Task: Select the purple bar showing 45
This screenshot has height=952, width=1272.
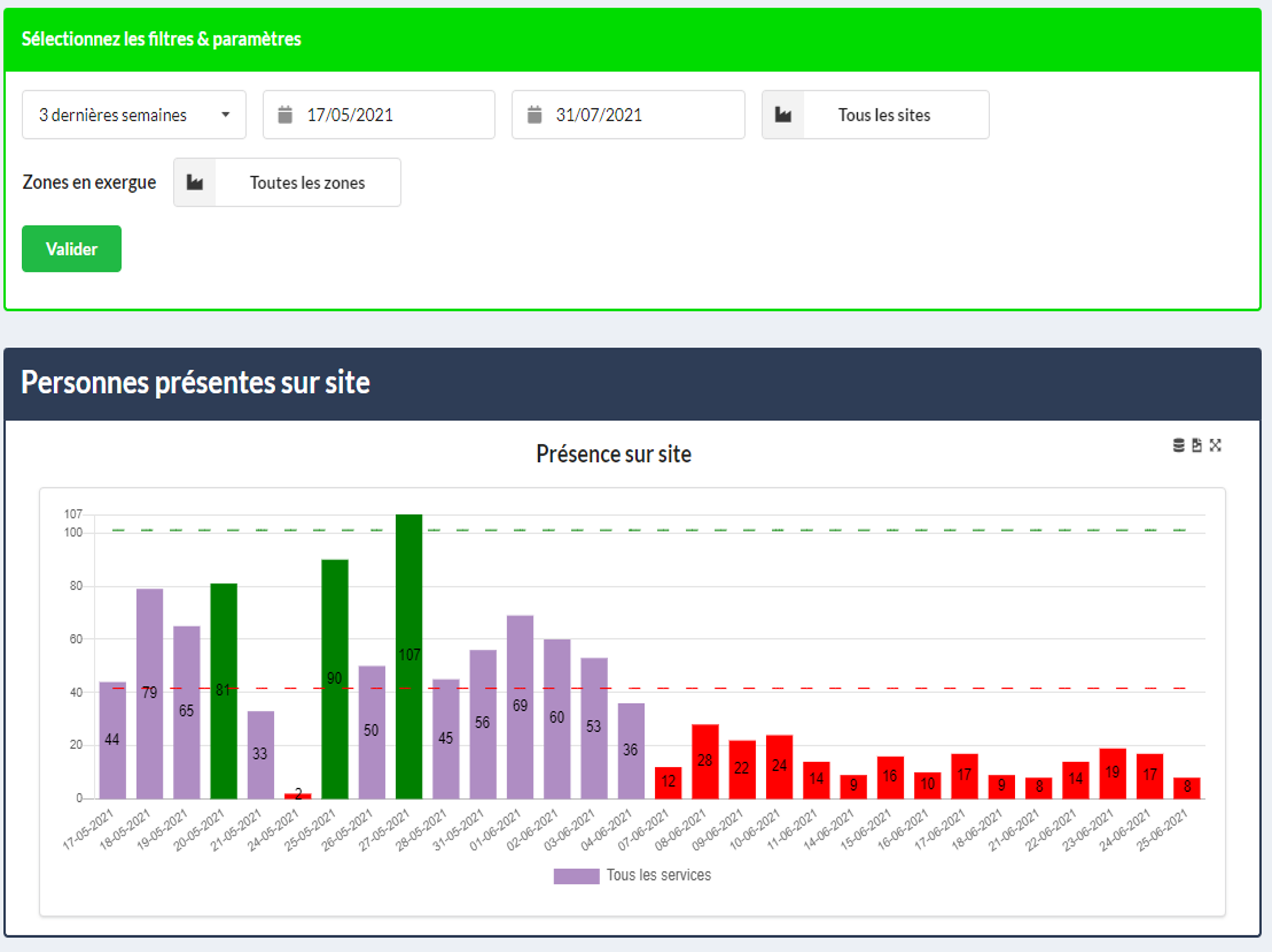Action: (x=446, y=739)
